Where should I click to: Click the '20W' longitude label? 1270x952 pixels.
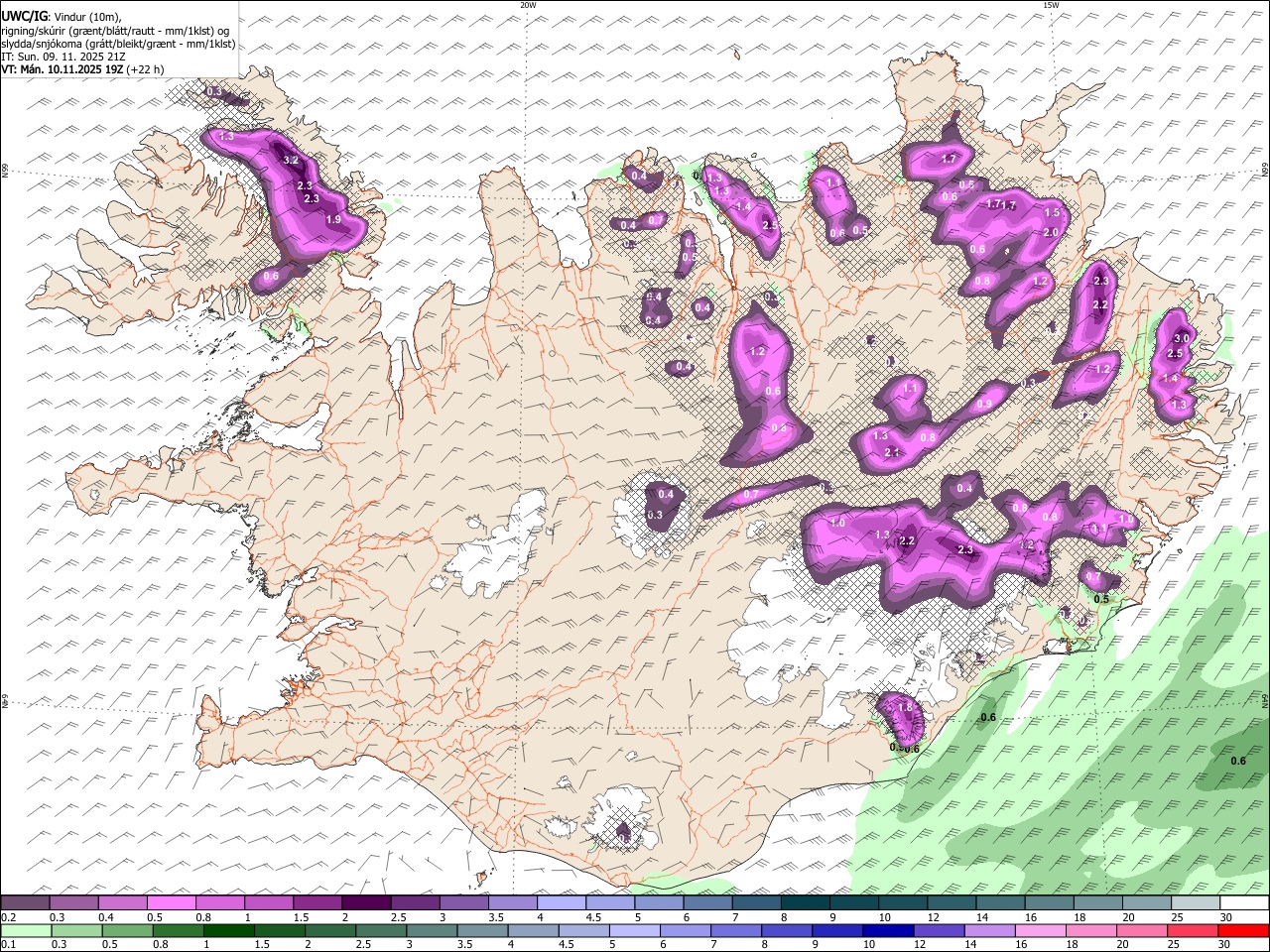click(528, 5)
